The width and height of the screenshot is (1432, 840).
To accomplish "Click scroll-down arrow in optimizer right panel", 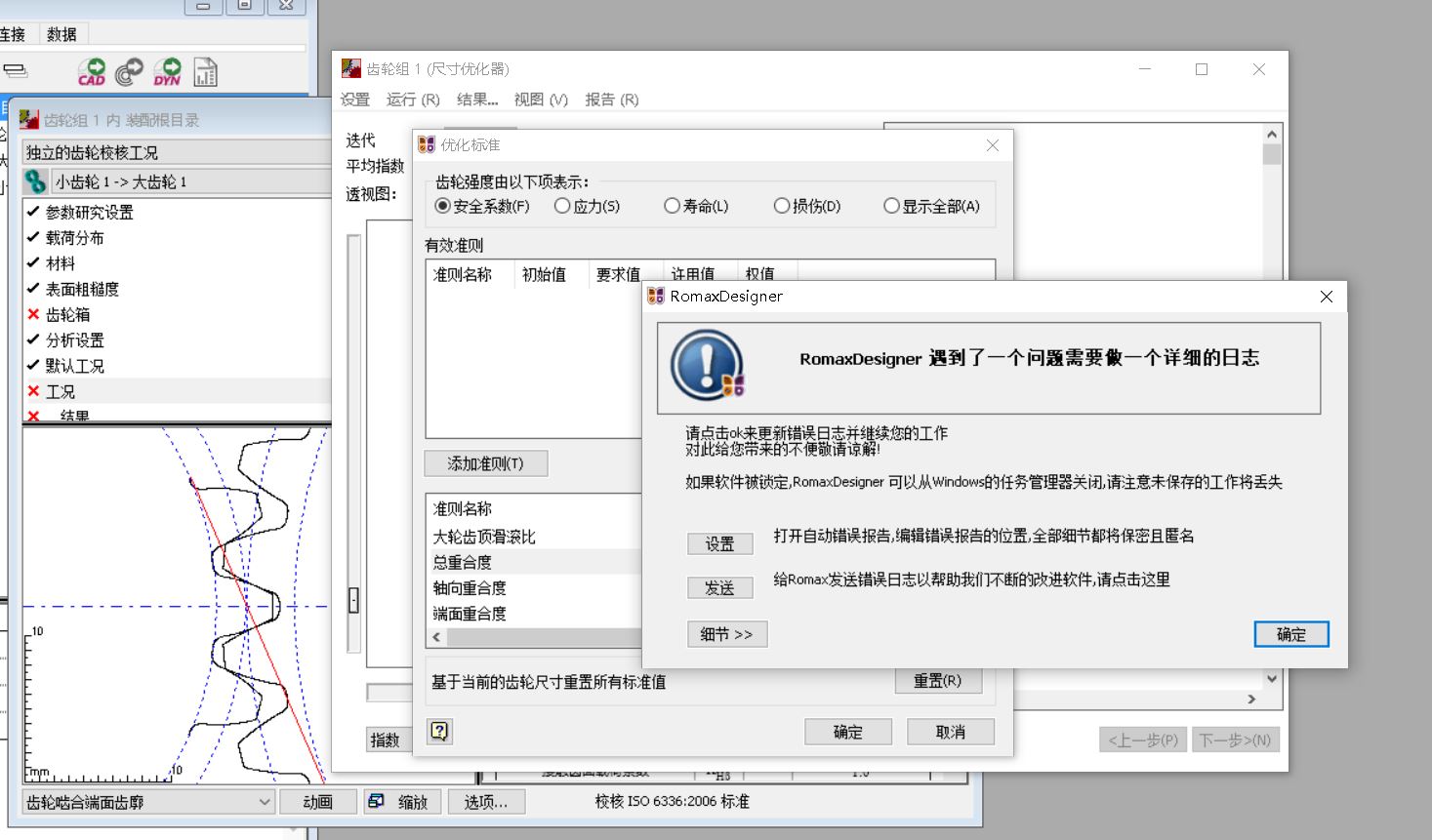I will [1271, 678].
